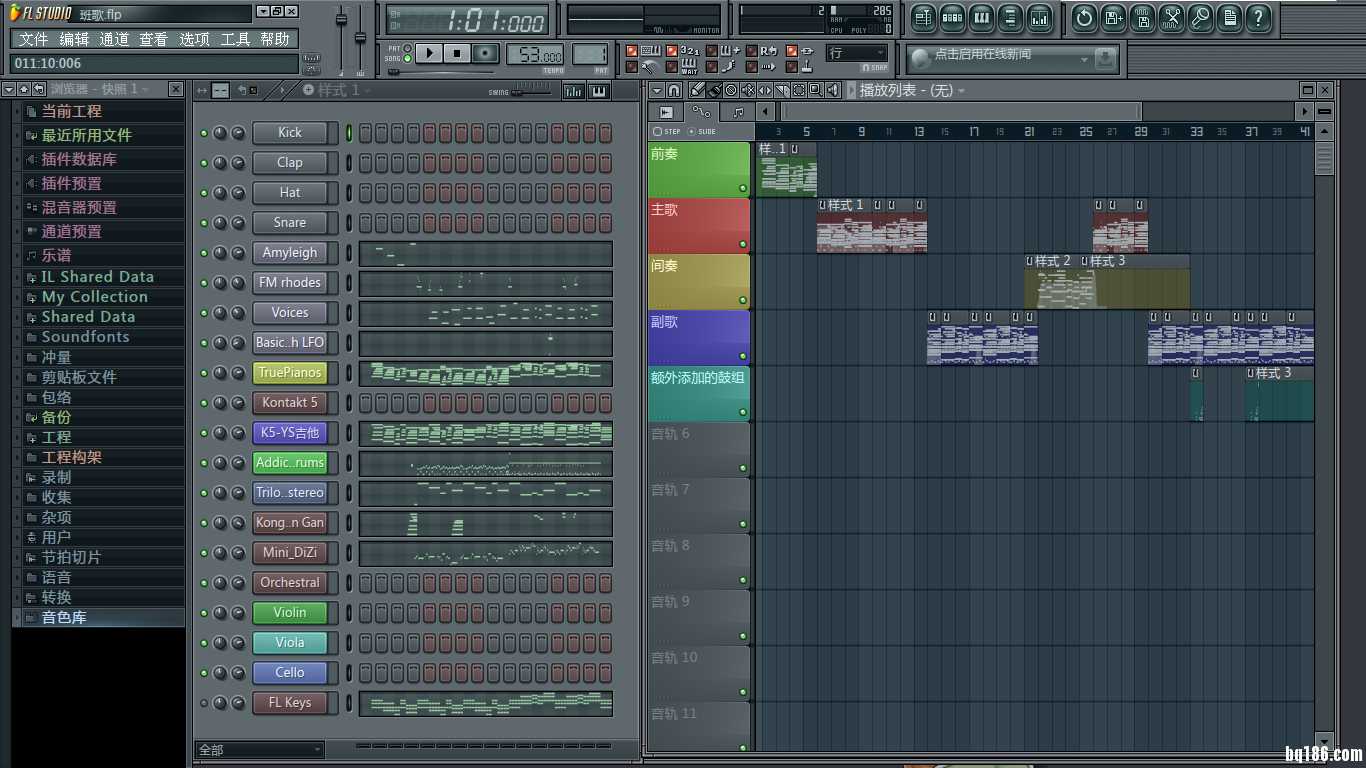Open keyboard editor icon in the channel rack

tap(599, 91)
